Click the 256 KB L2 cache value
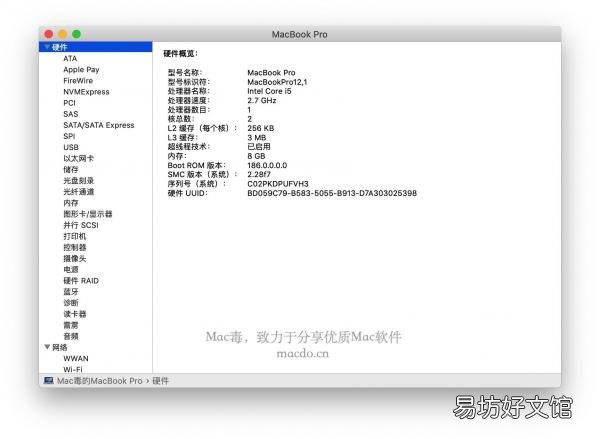The image size is (600, 439). (261, 128)
